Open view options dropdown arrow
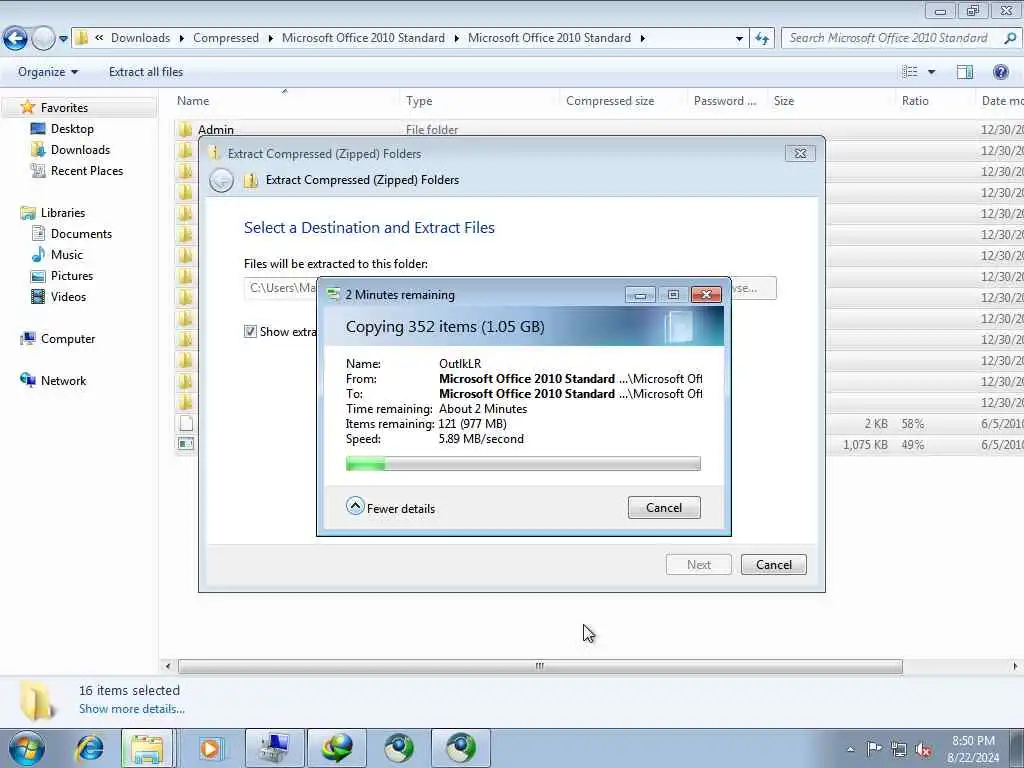This screenshot has height=768, width=1024. (x=931, y=72)
